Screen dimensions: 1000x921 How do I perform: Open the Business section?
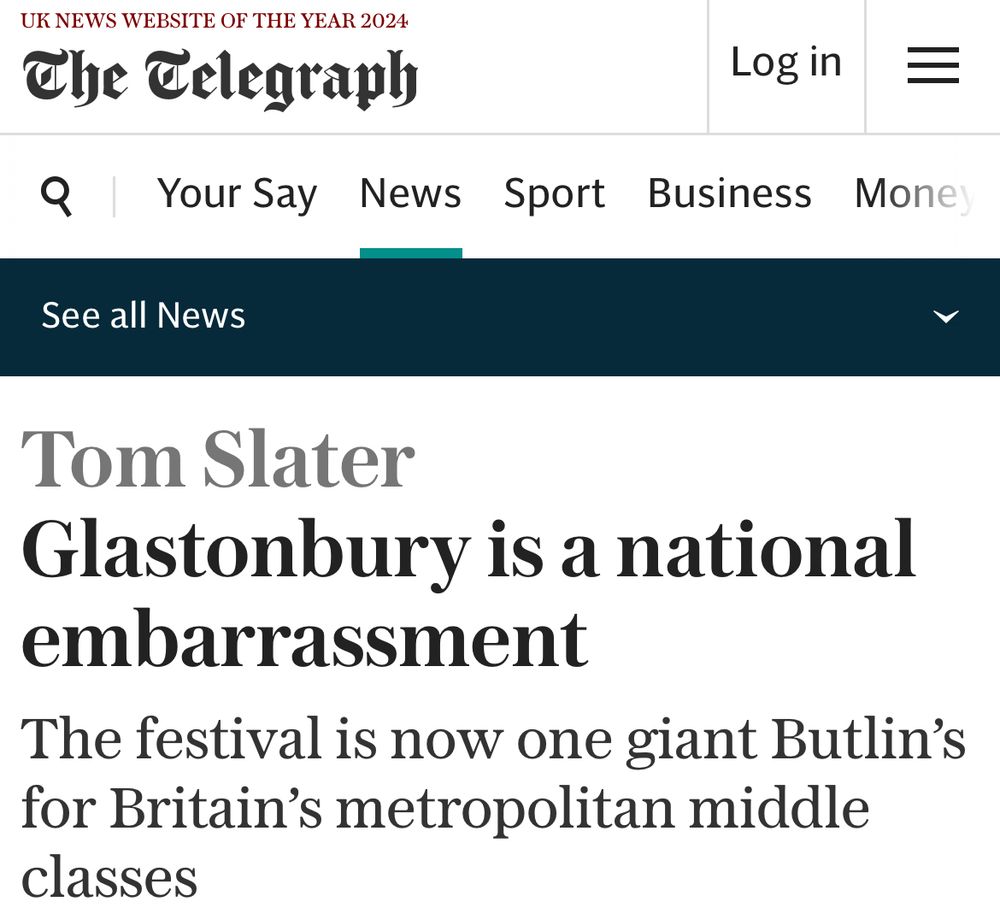click(730, 194)
